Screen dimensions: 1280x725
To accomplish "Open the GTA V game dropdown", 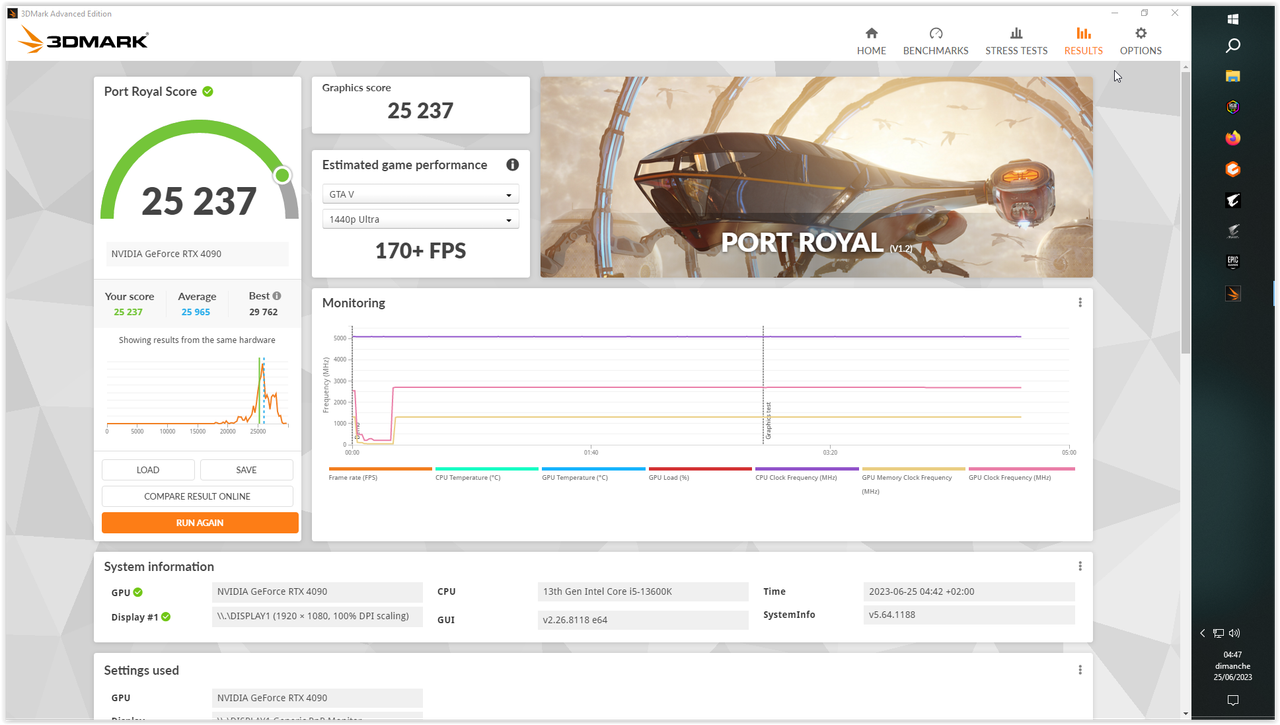I will tap(420, 195).
